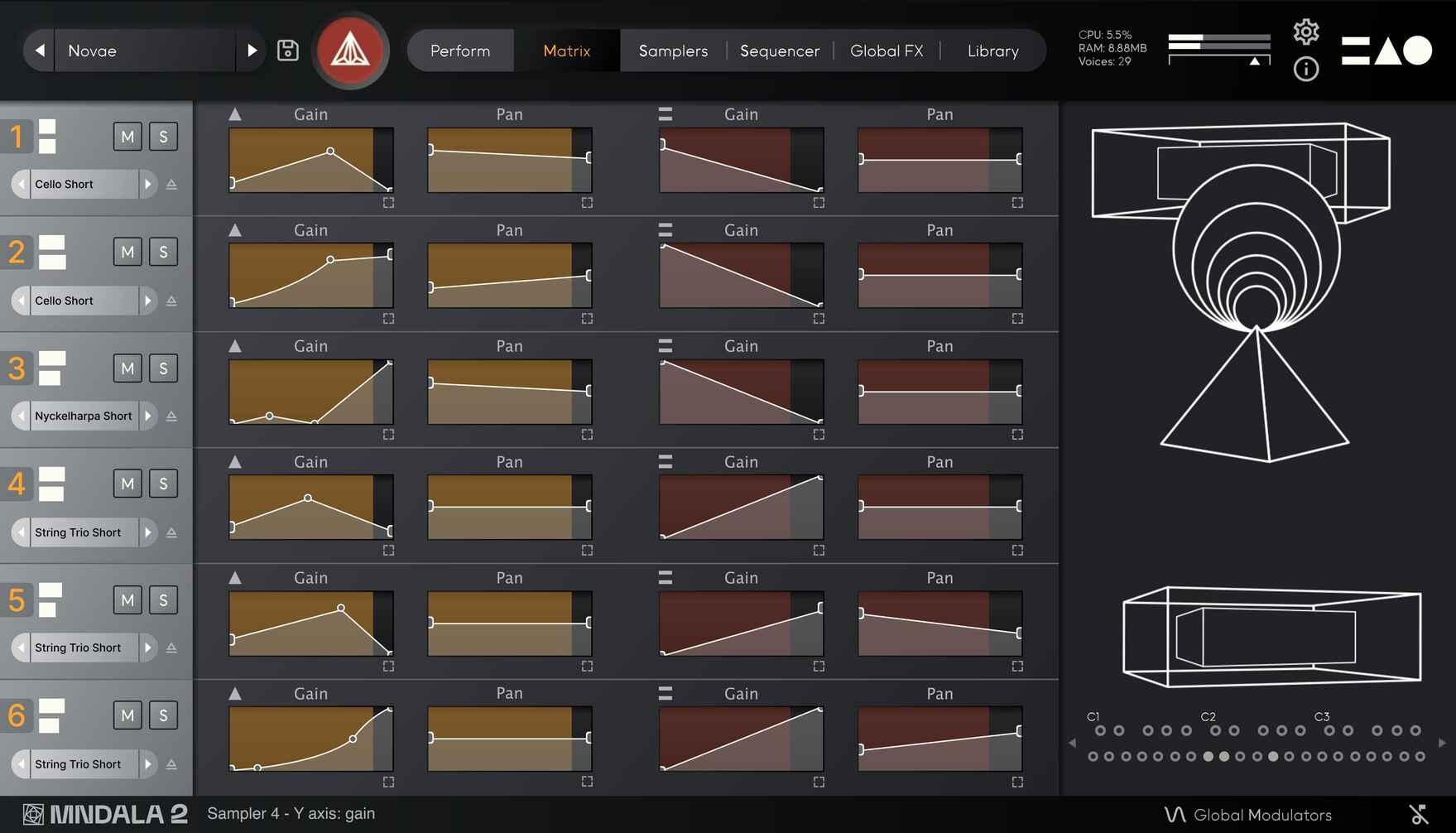Switch to the Samplers tab

673,51
